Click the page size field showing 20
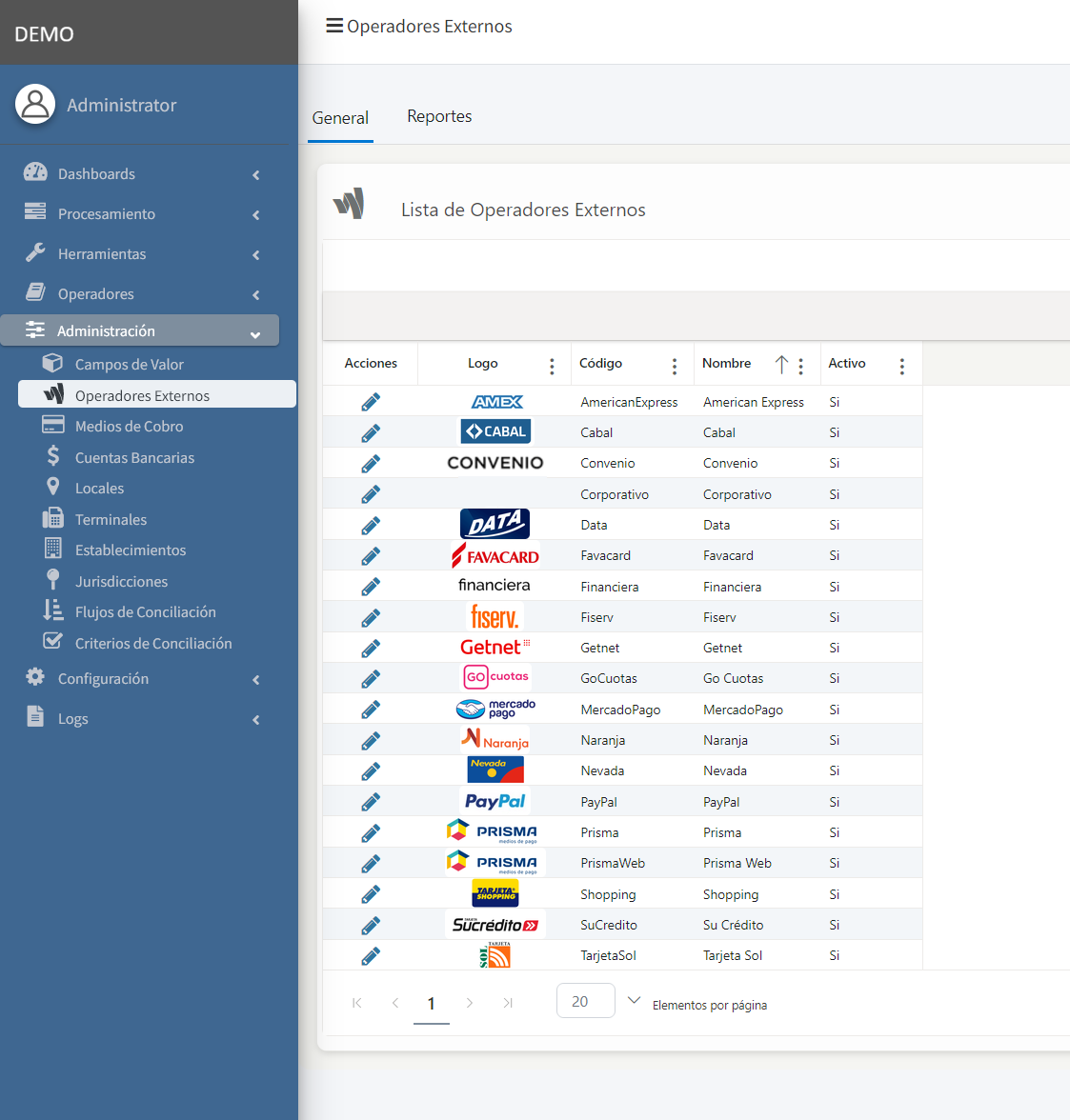The height and width of the screenshot is (1120, 1070). point(585,1001)
